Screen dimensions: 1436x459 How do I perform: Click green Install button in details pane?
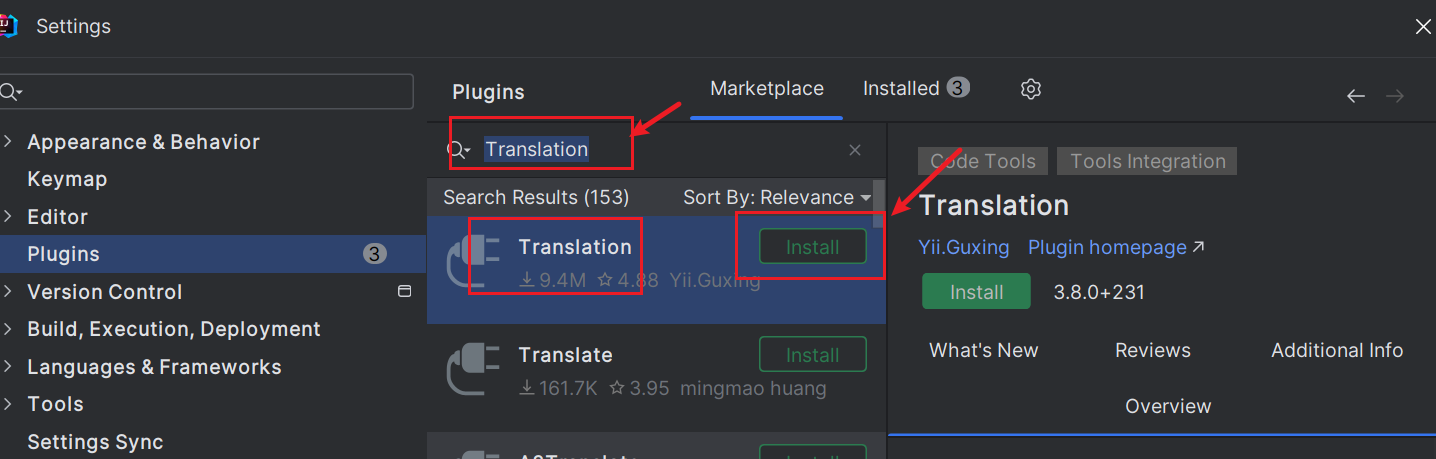(x=976, y=292)
